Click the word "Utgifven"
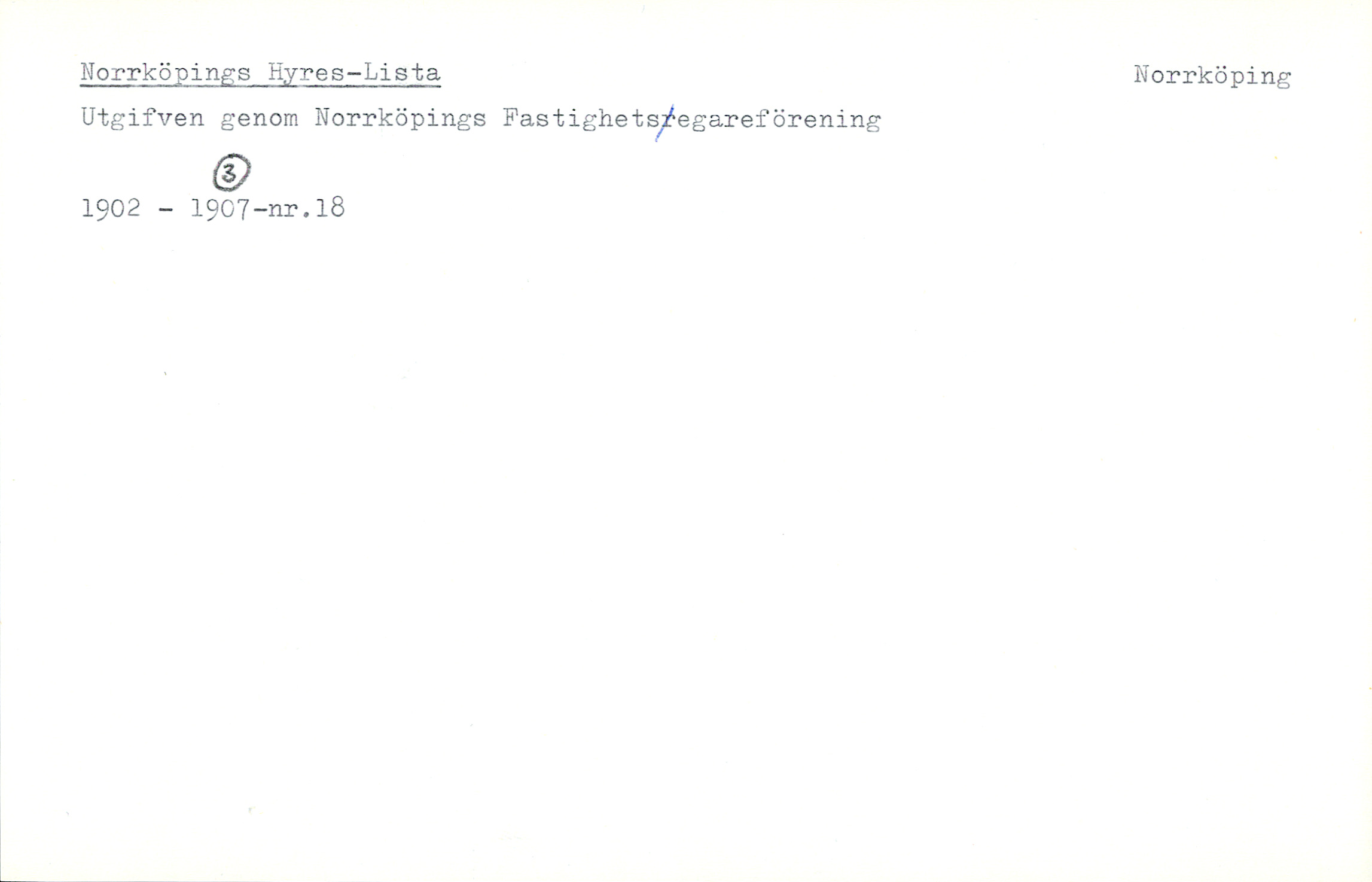 tap(142, 118)
